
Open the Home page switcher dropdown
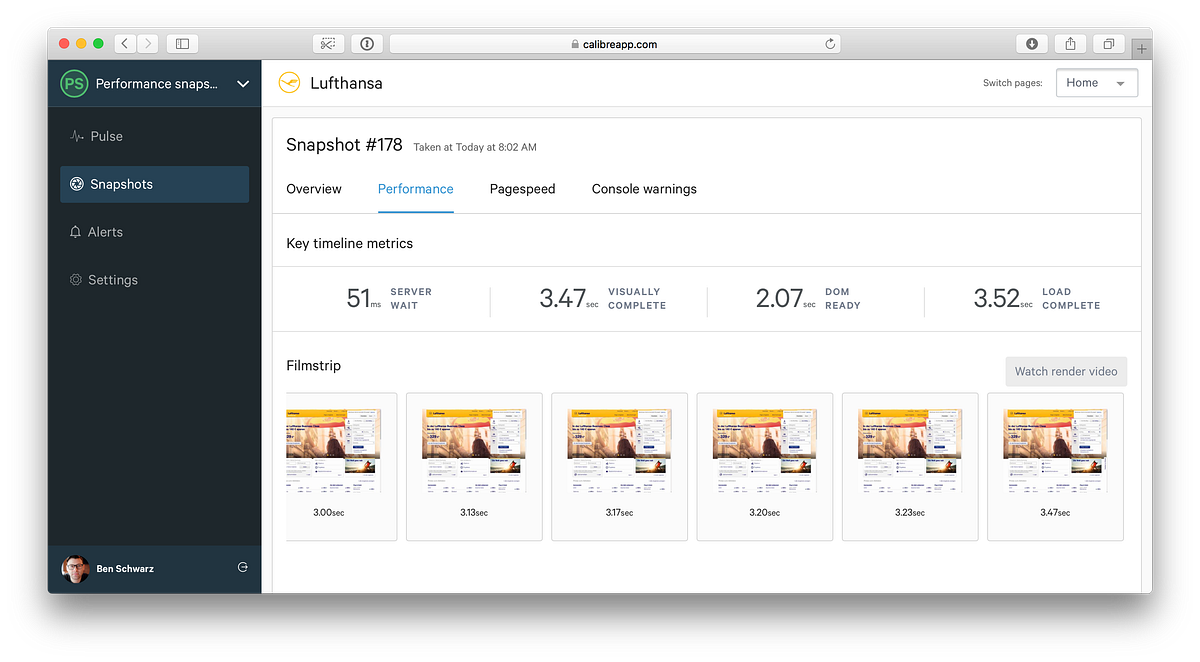pyautogui.click(x=1096, y=82)
